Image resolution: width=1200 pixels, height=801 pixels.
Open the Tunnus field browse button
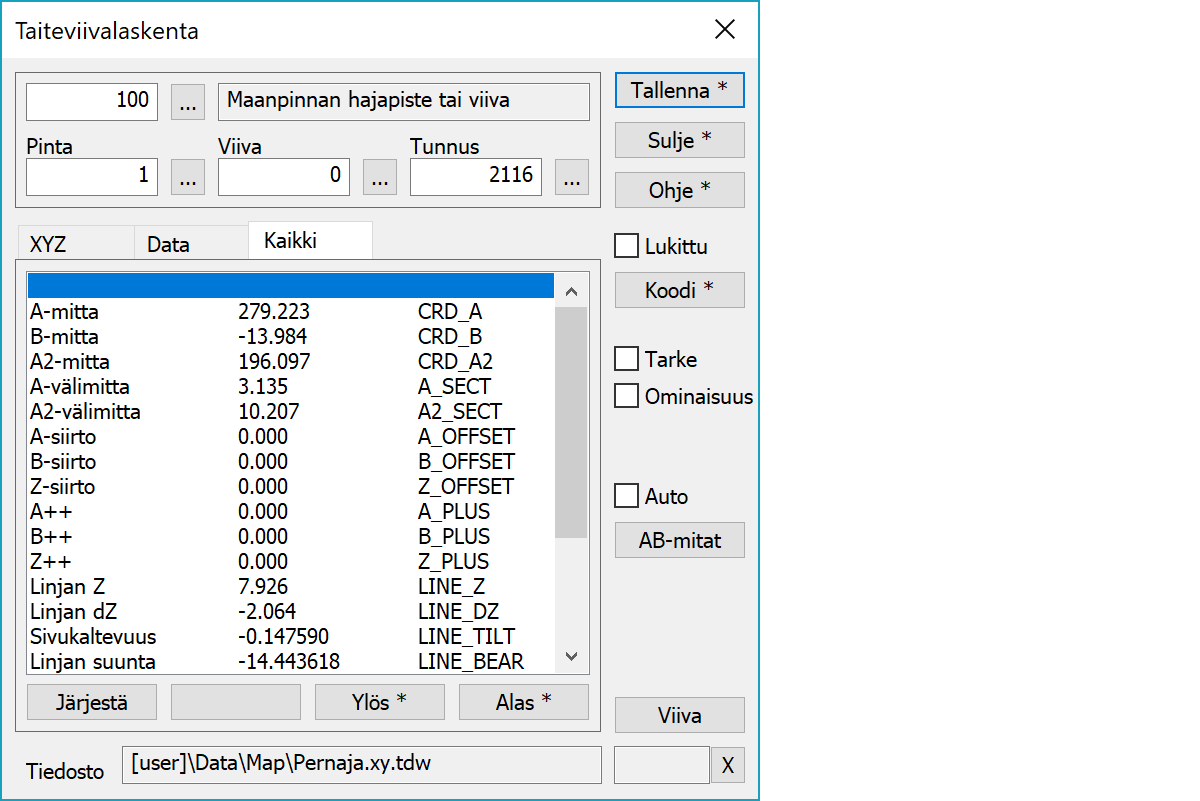pyautogui.click(x=571, y=177)
